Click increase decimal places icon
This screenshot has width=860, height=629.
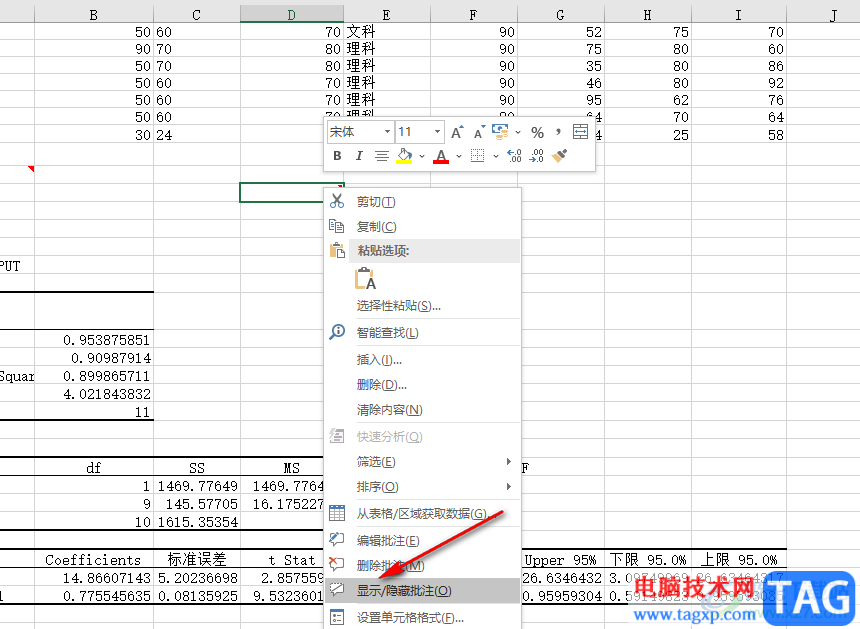pyautogui.click(x=514, y=156)
